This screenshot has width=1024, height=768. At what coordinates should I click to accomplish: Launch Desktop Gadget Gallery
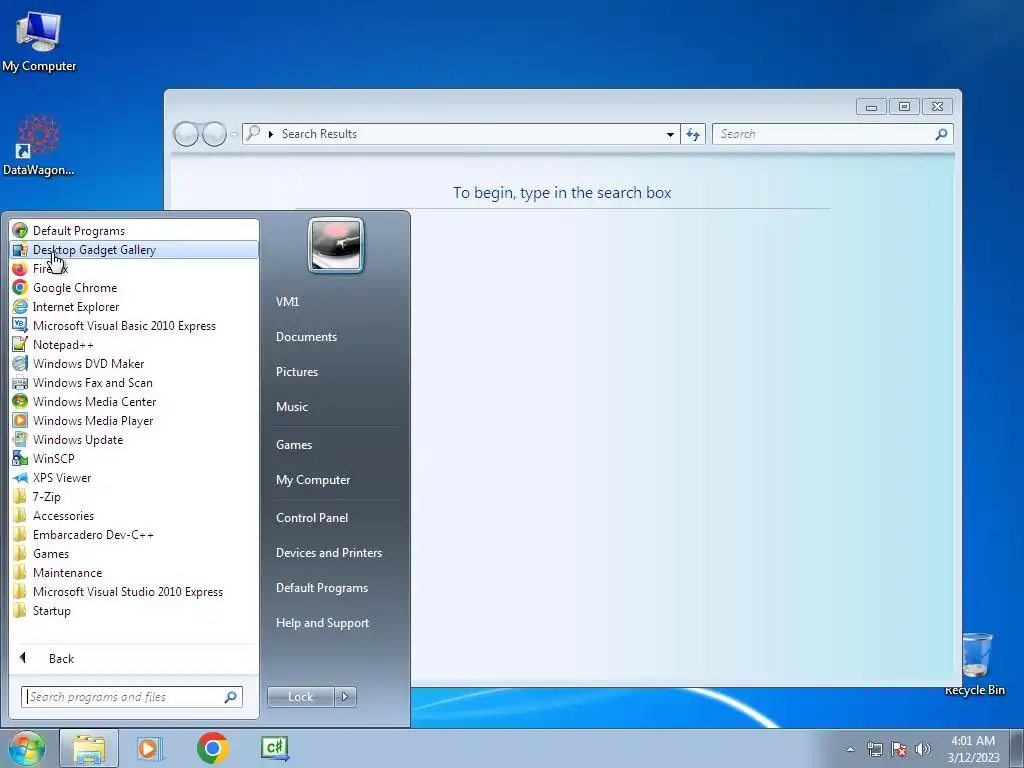coord(134,249)
